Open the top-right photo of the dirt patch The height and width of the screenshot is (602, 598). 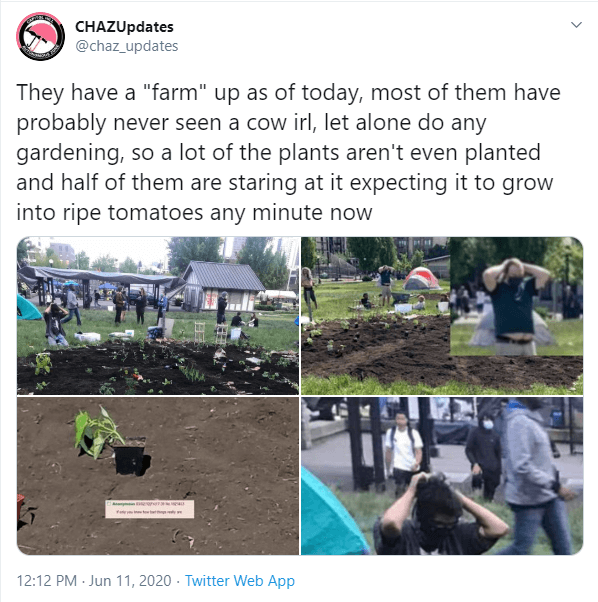pyautogui.click(x=442, y=316)
